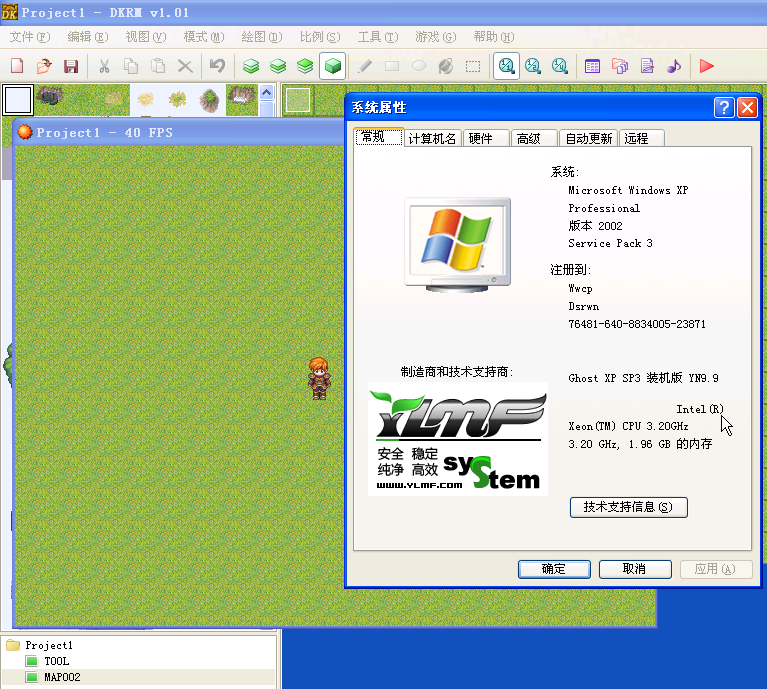Click the Delete X icon

pyautogui.click(x=185, y=66)
